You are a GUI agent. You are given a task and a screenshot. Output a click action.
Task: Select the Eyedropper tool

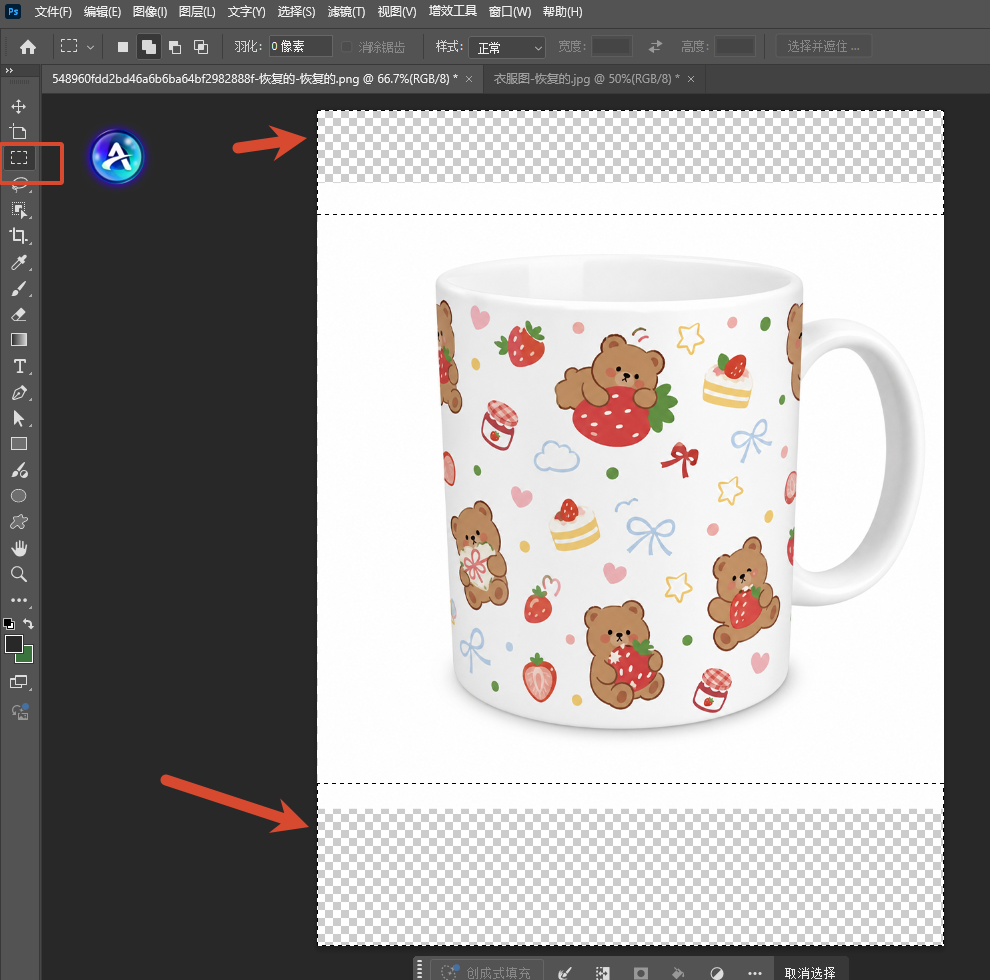[x=19, y=262]
